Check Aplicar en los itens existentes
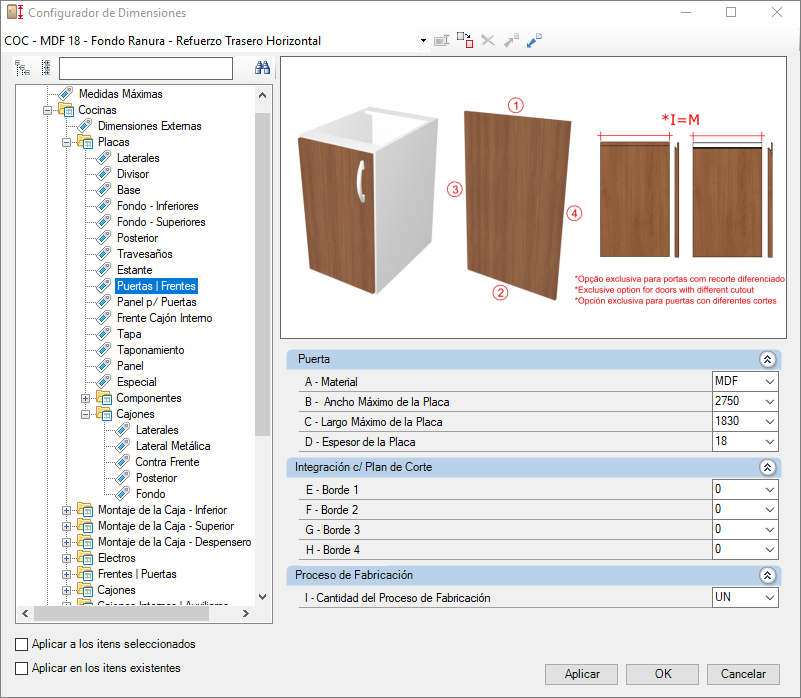 click(22, 668)
